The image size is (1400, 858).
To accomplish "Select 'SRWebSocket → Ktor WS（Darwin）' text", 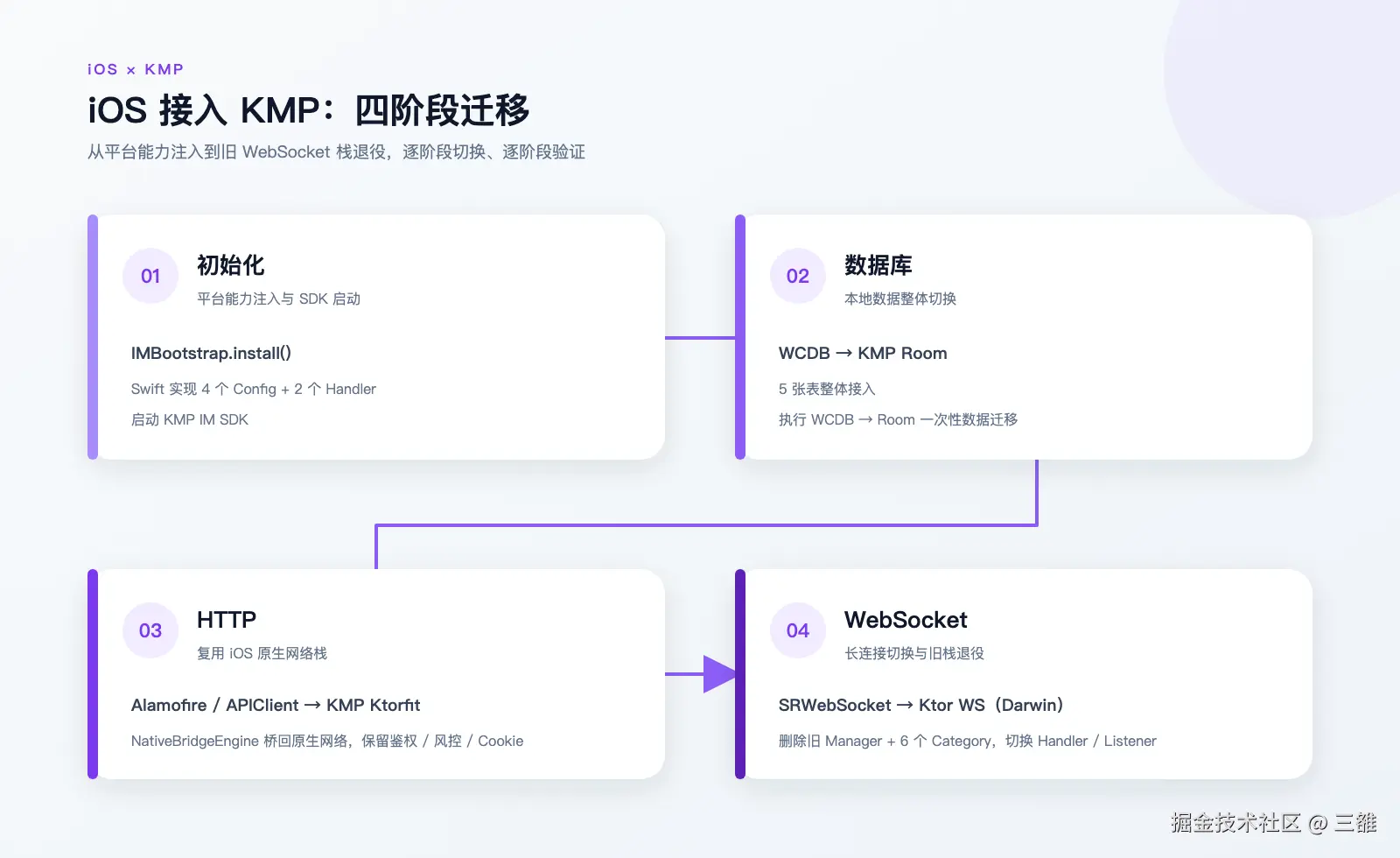I will pyautogui.click(x=921, y=705).
